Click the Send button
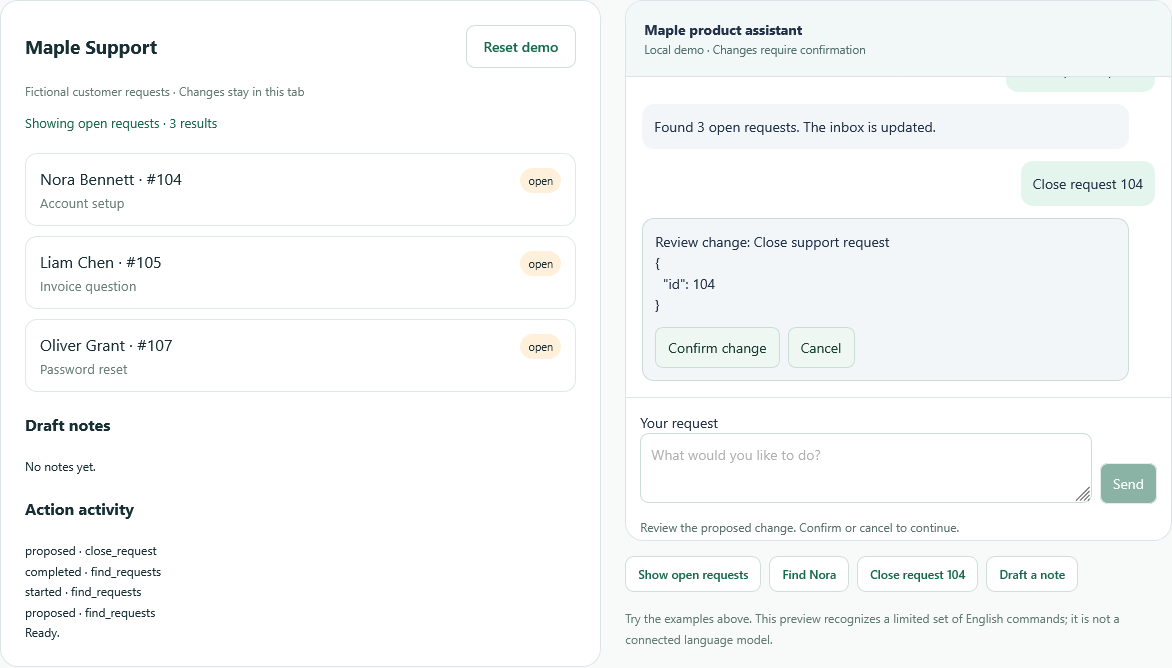 point(1128,483)
